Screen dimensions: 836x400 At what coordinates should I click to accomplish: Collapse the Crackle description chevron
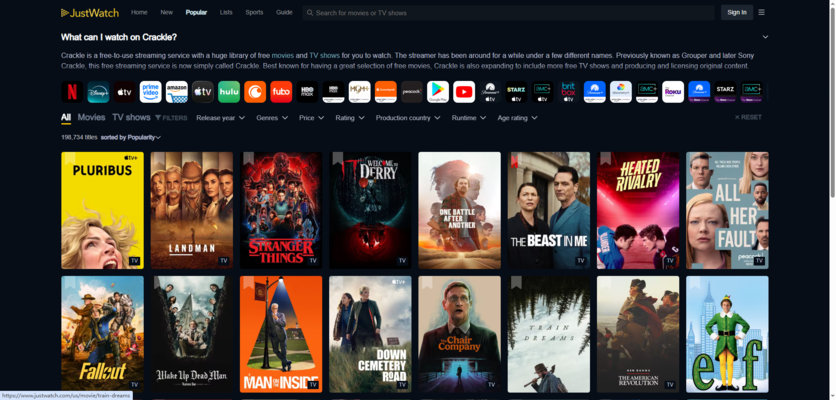tap(765, 38)
